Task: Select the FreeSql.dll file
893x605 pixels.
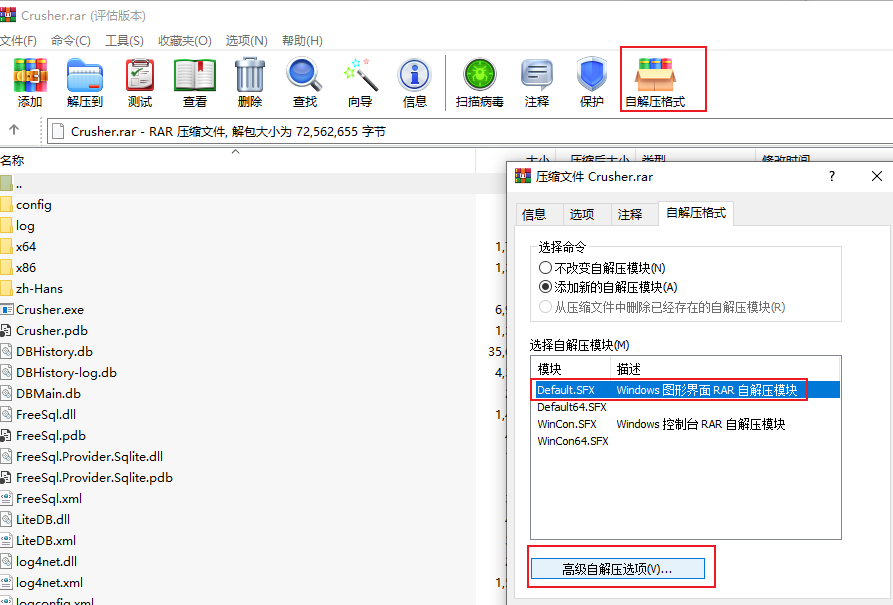Action: (x=46, y=415)
